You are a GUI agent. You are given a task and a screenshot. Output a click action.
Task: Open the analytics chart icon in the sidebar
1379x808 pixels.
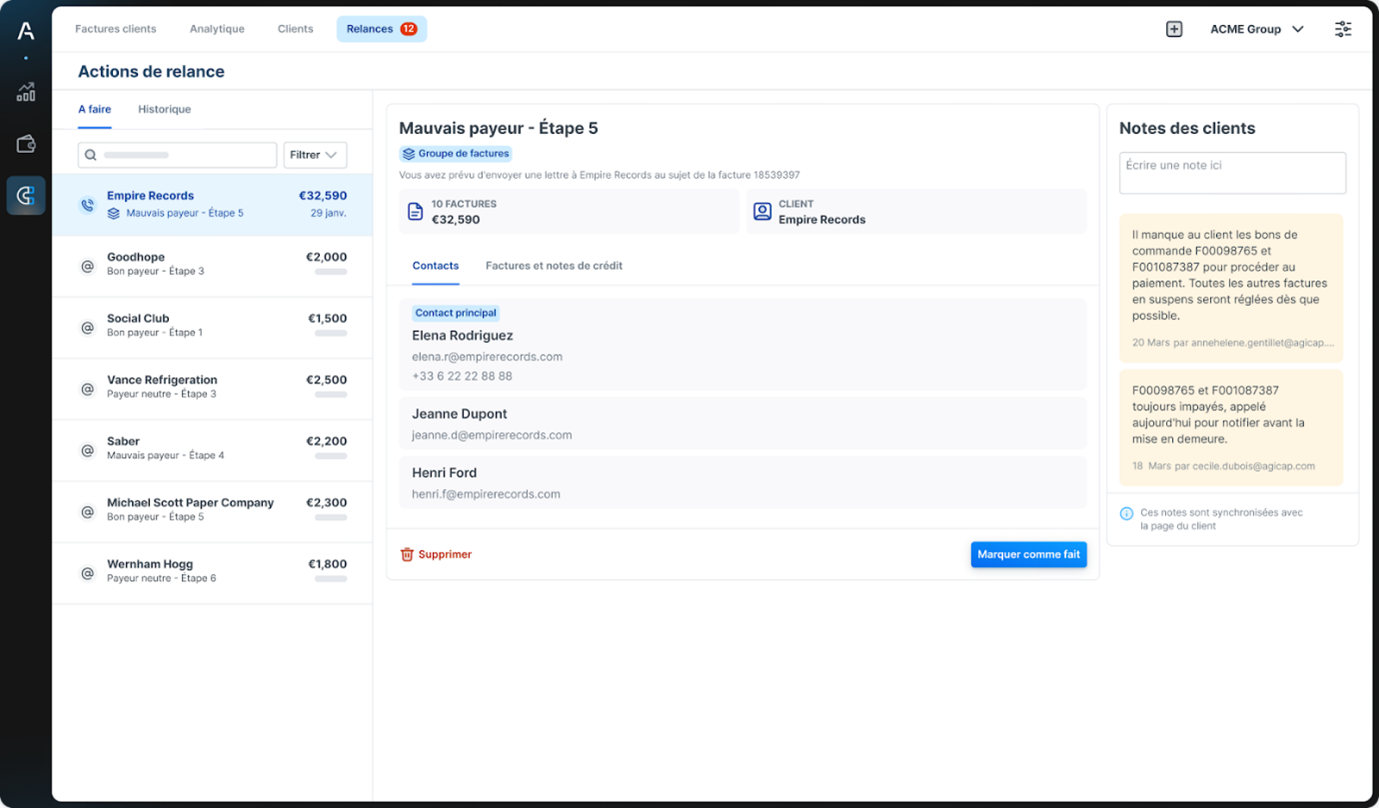tap(25, 92)
